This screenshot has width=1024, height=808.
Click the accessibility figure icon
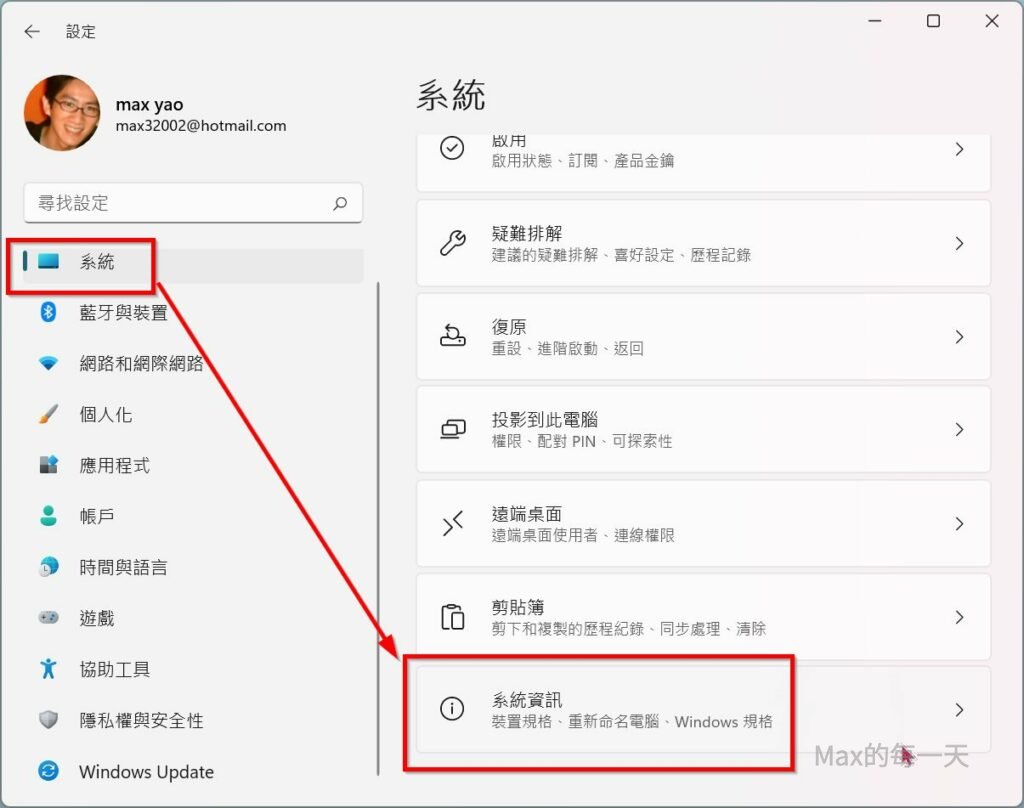tap(48, 669)
